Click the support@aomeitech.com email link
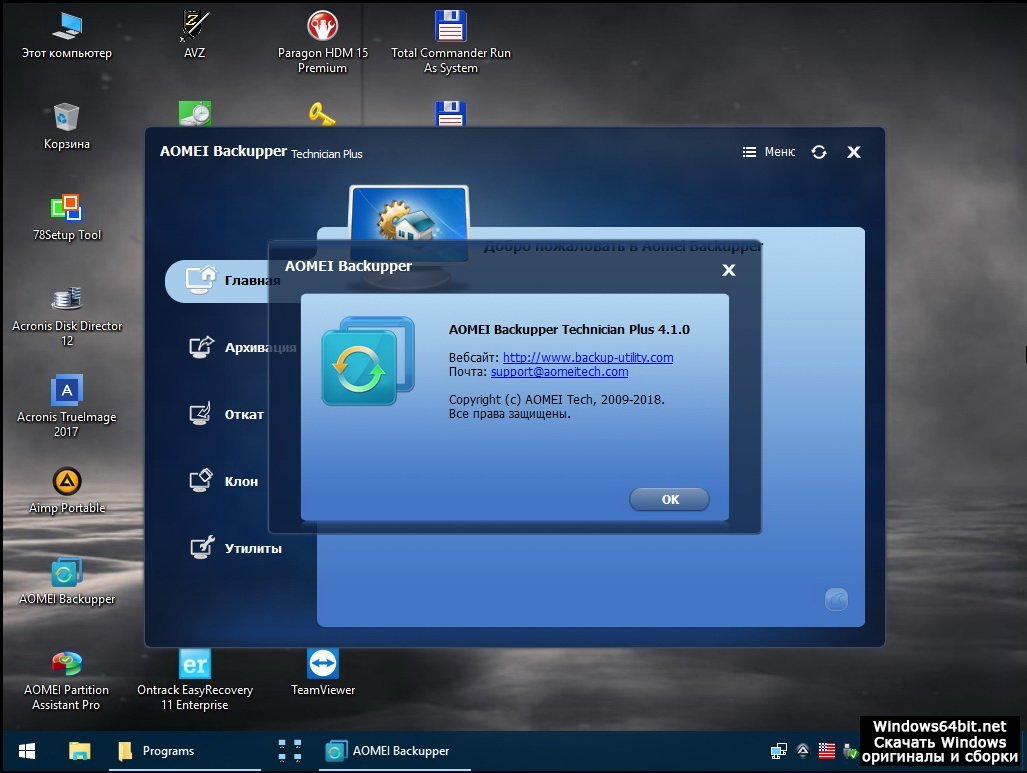 (x=559, y=372)
